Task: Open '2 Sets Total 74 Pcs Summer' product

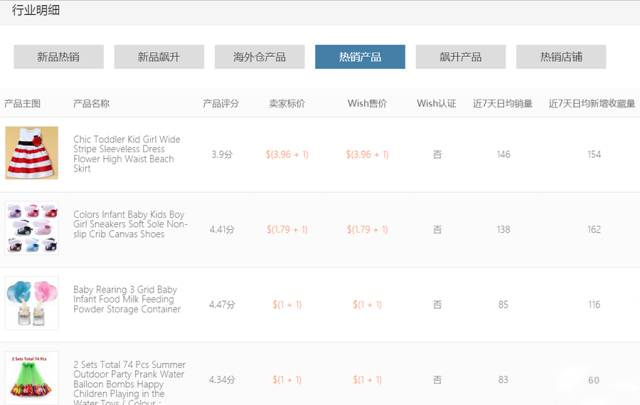Action: click(129, 383)
